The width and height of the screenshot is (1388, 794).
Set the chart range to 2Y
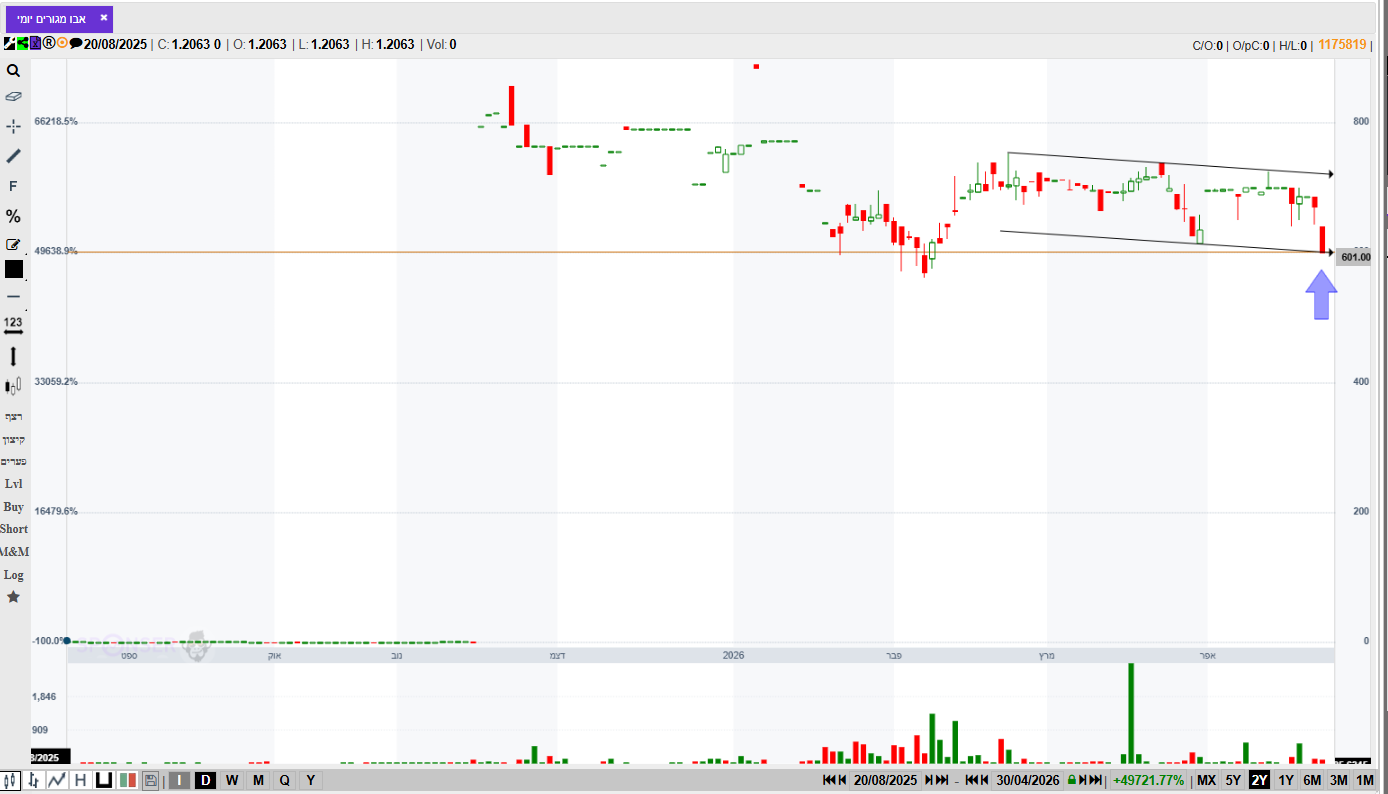pyautogui.click(x=1259, y=780)
